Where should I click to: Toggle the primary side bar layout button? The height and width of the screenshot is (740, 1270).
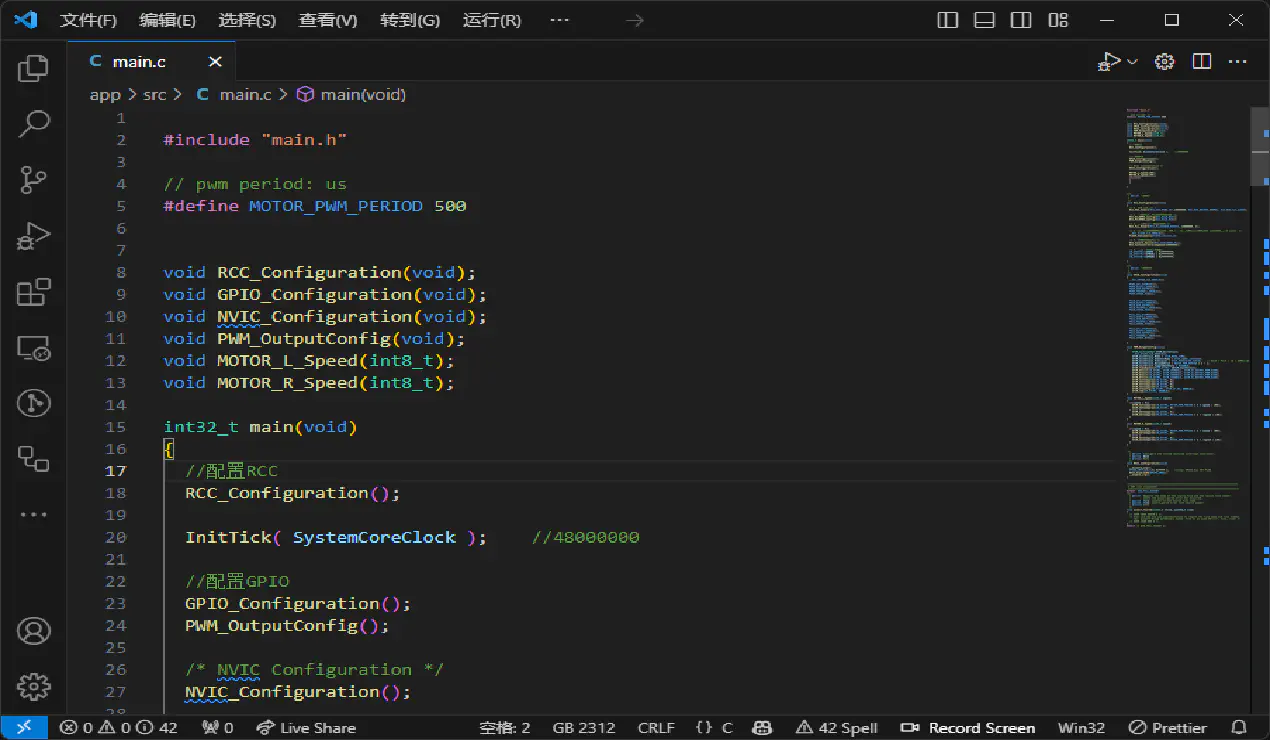pyautogui.click(x=948, y=20)
